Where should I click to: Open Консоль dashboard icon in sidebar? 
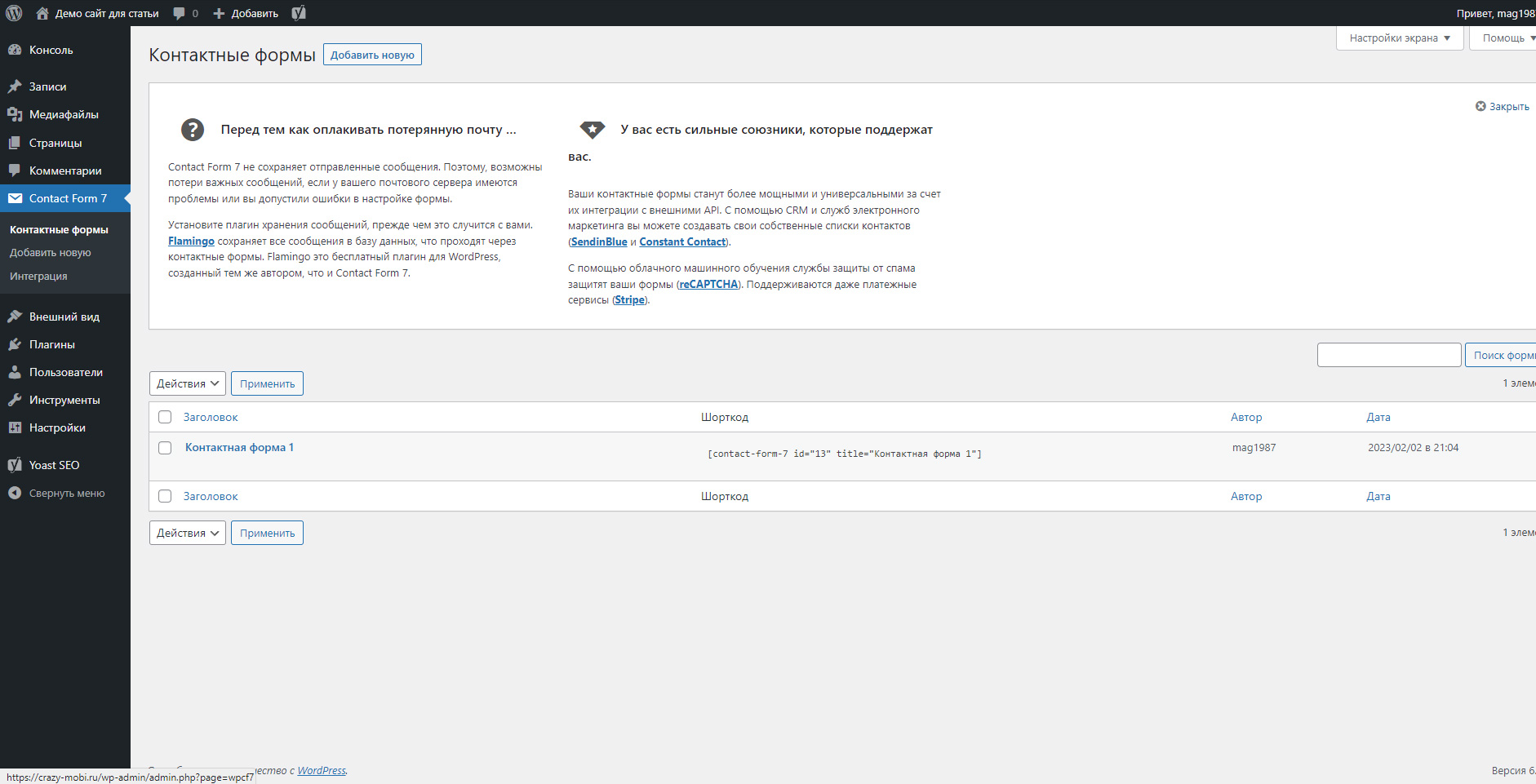[15, 50]
